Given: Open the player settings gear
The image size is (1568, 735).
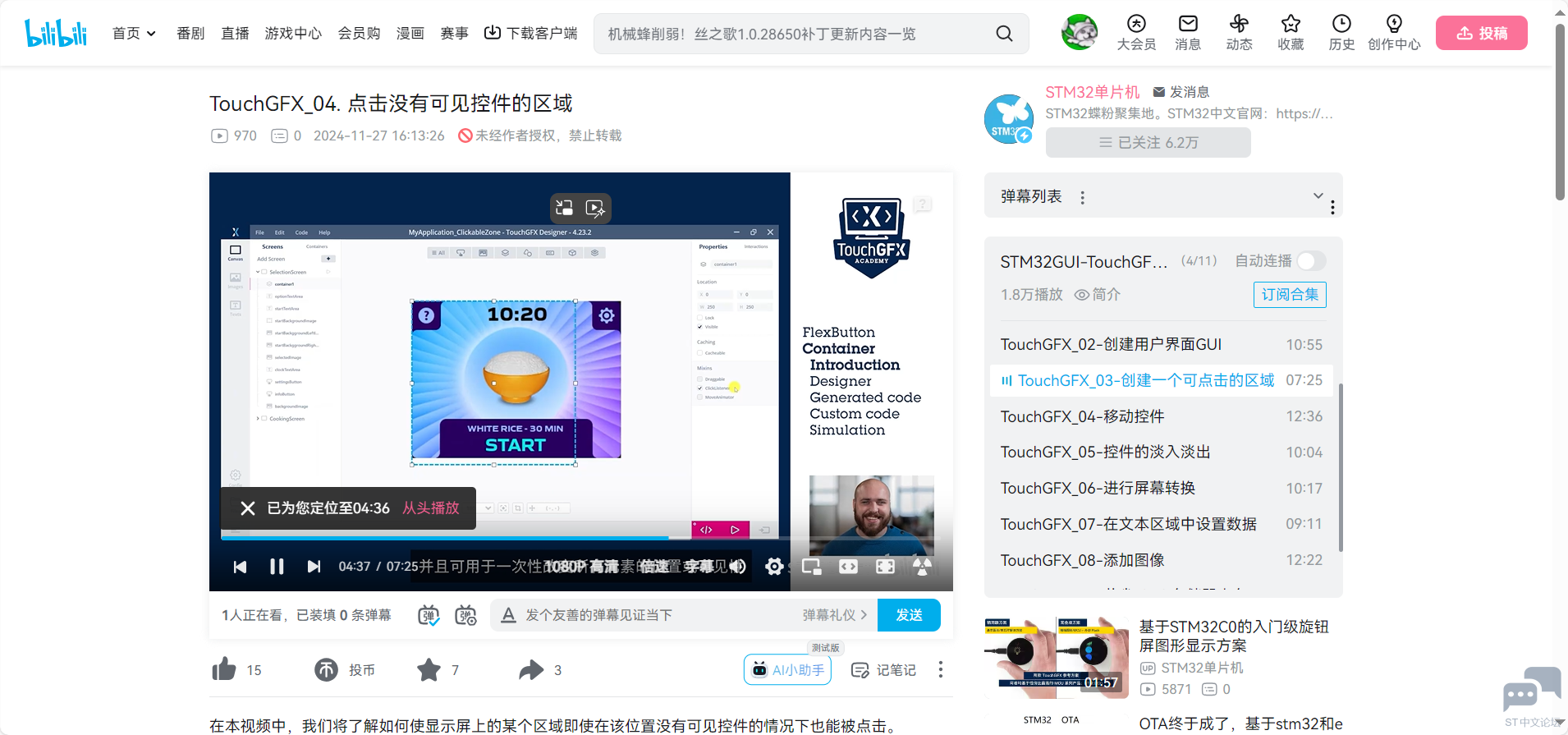Looking at the screenshot, I should [774, 567].
